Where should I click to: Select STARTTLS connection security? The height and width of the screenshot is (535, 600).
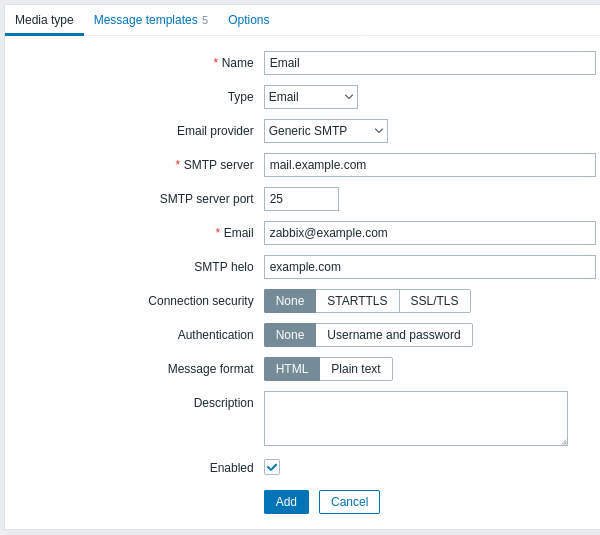[357, 301]
